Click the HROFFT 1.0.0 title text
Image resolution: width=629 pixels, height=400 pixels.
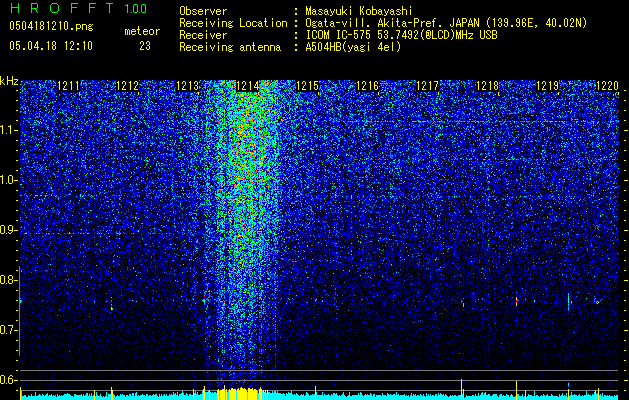79,8
